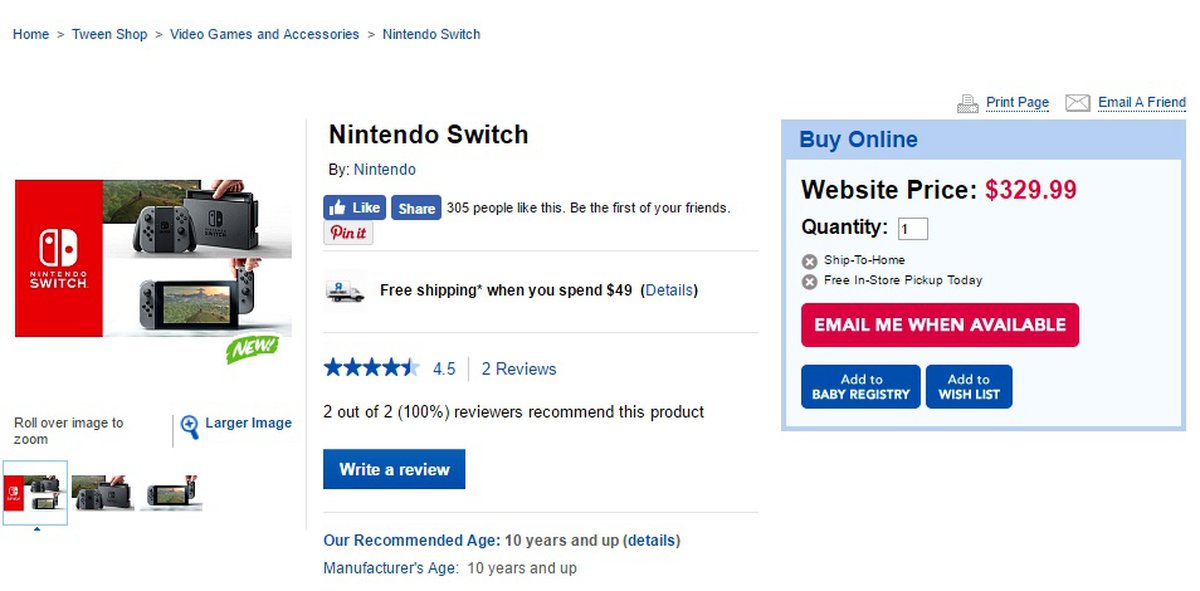
Task: Click the magnifier Larger Image icon
Action: tap(189, 427)
